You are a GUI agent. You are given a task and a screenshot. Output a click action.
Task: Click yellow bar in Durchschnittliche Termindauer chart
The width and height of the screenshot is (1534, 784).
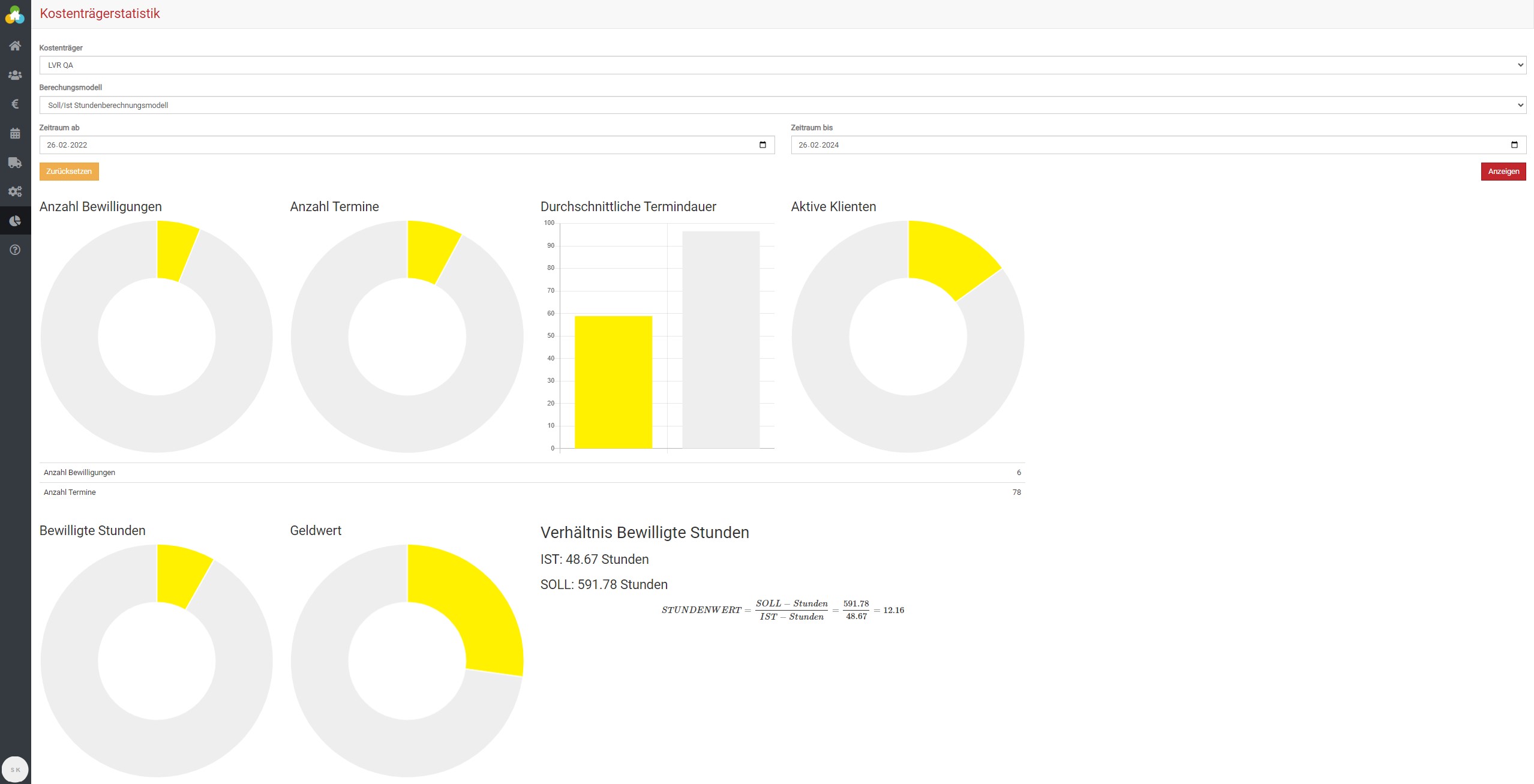click(x=613, y=382)
